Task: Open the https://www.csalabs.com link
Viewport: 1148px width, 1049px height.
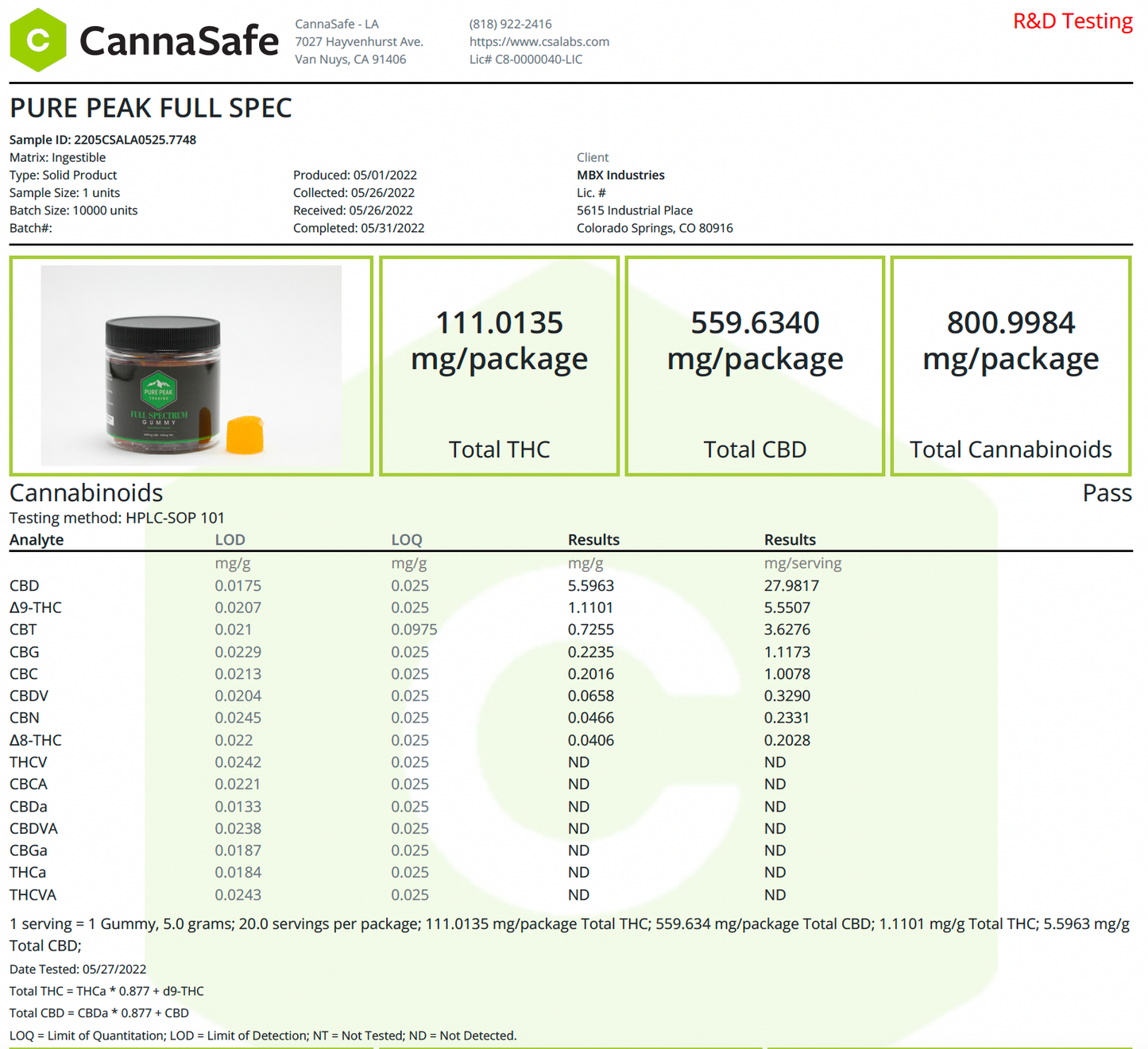Action: coord(539,42)
